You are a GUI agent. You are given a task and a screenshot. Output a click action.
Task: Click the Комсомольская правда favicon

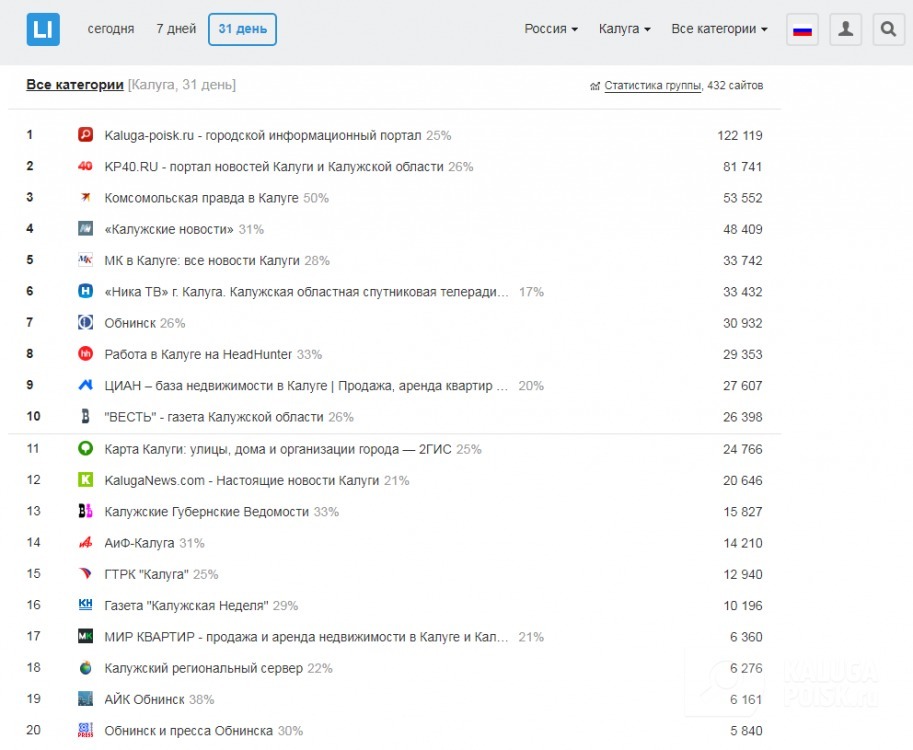tap(86, 197)
